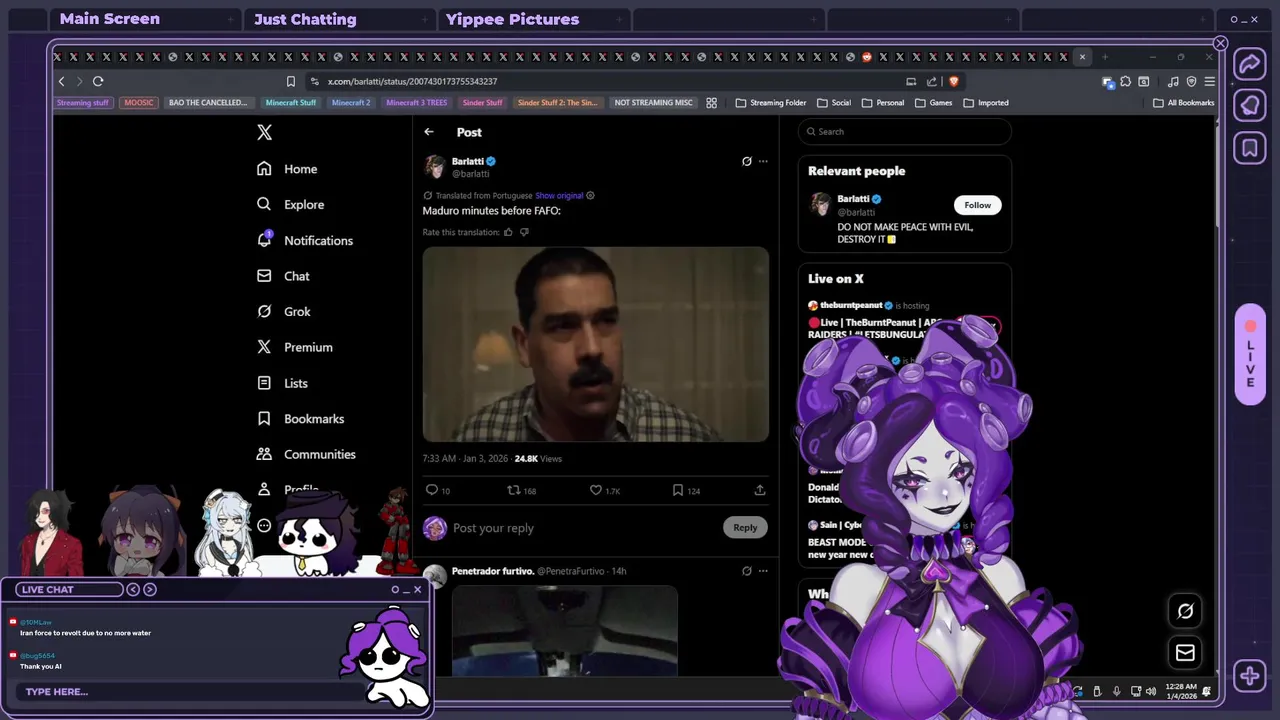
Task: Open the browser hamburger menu
Action: pyautogui.click(x=1210, y=81)
